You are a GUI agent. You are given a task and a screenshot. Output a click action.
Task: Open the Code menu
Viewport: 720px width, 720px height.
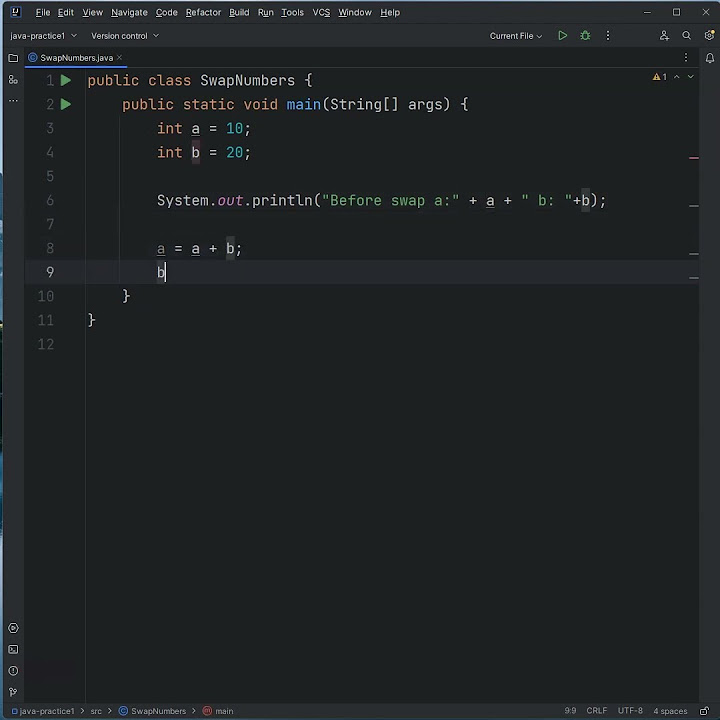(x=166, y=12)
